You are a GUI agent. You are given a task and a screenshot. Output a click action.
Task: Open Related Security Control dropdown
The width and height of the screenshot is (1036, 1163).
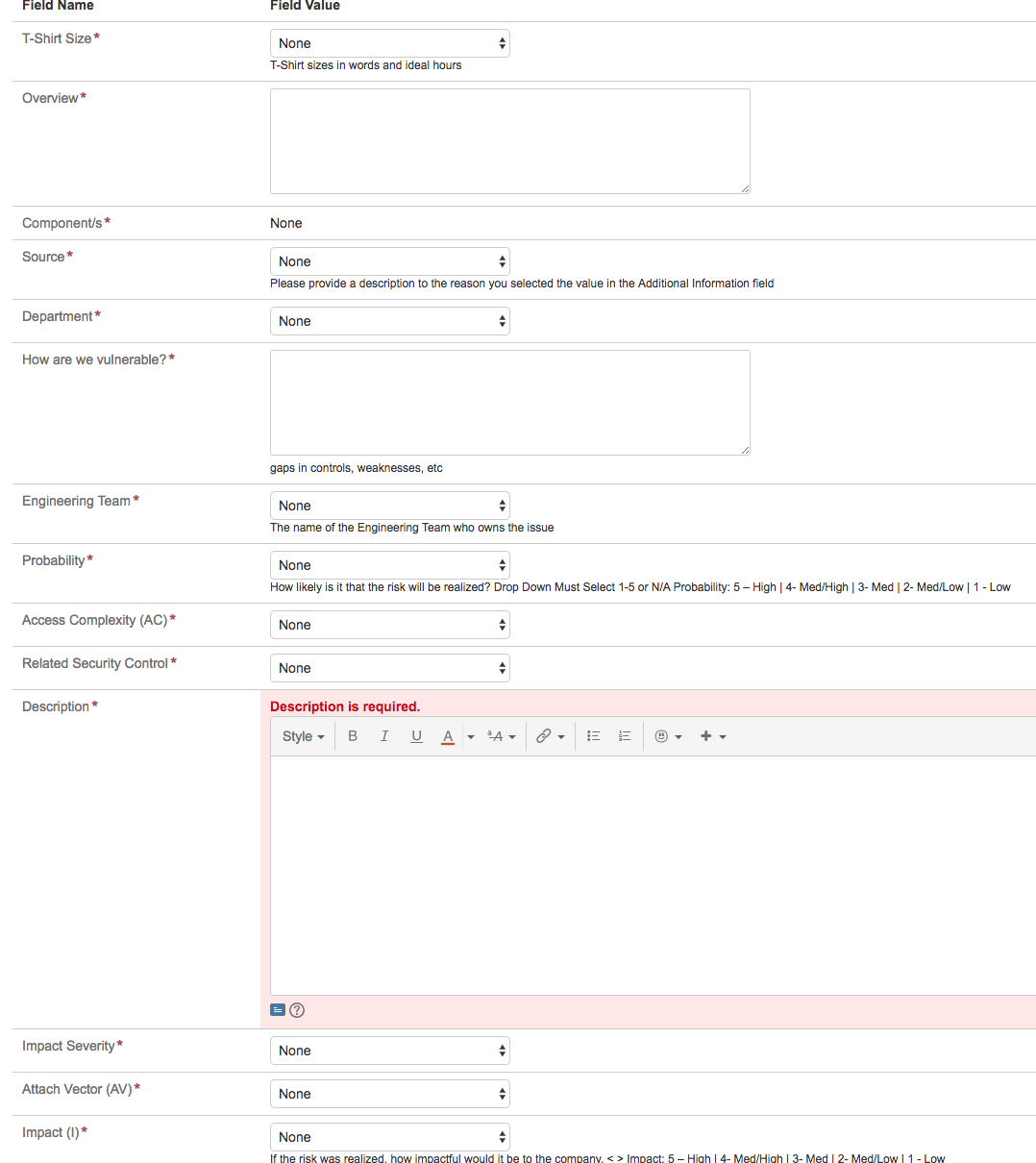click(390, 668)
